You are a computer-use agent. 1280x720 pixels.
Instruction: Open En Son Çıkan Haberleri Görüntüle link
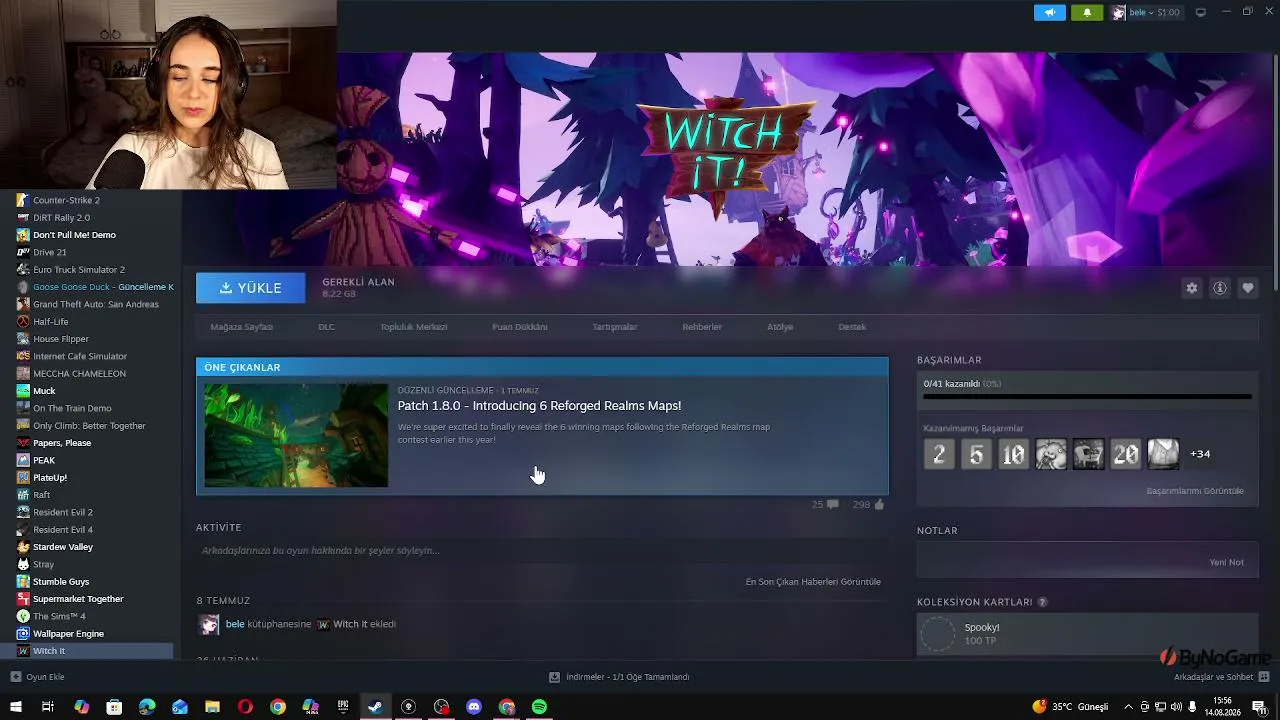(813, 582)
